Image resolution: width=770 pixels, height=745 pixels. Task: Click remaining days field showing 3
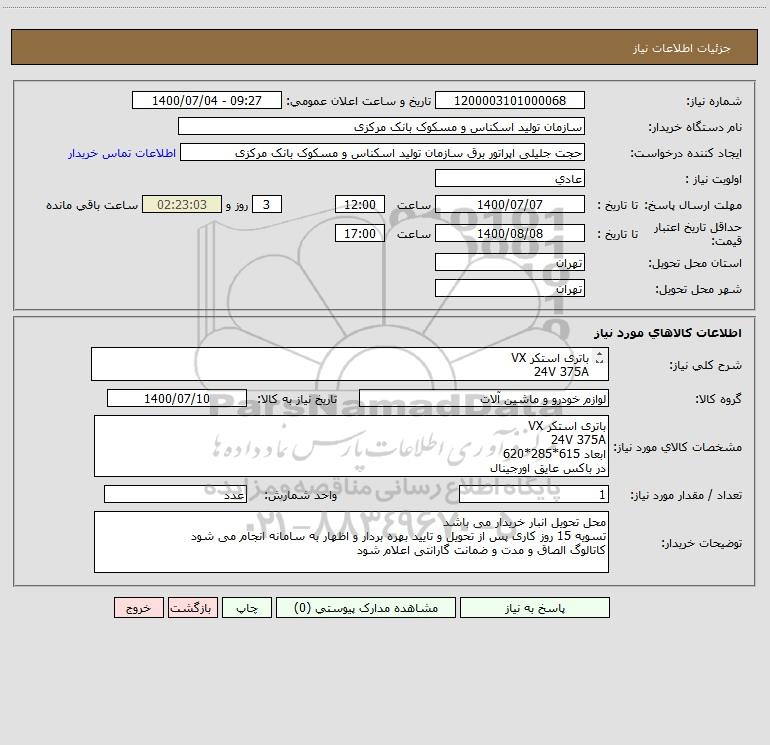coord(267,204)
